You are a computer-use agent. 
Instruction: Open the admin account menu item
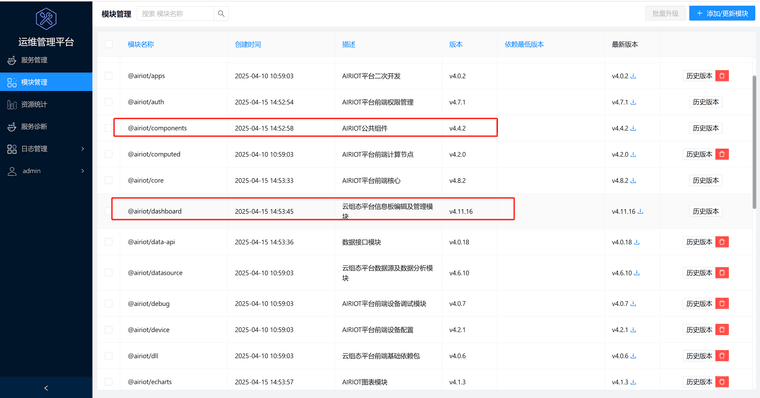46,171
